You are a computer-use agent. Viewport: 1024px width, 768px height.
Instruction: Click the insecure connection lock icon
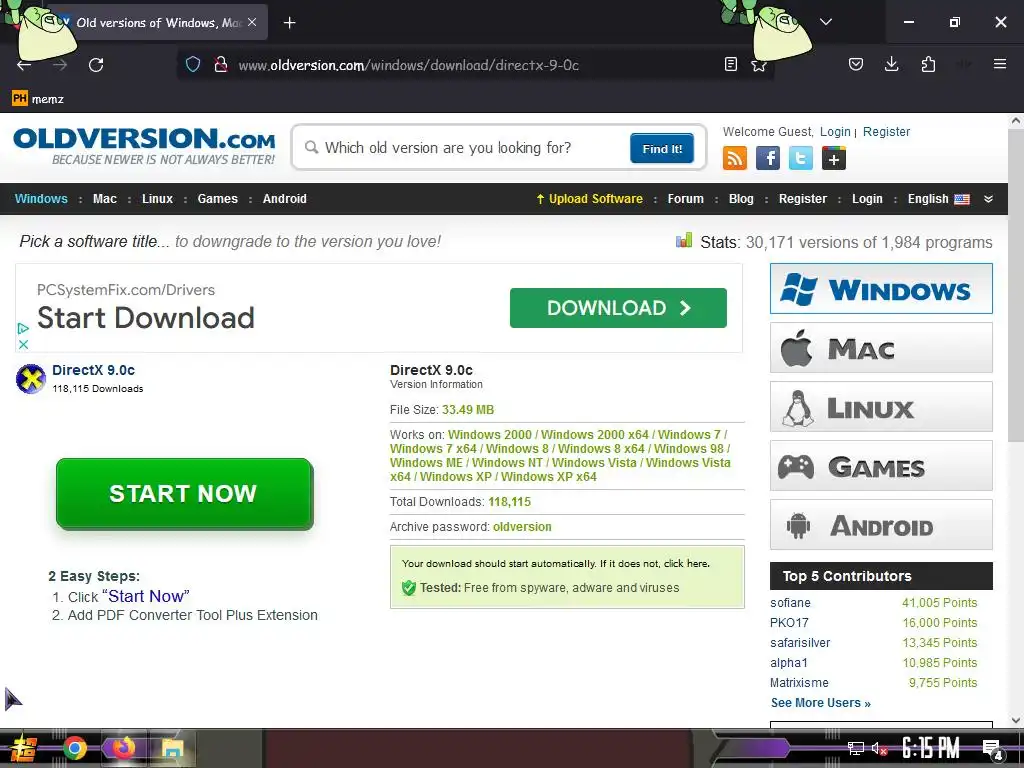point(221,65)
